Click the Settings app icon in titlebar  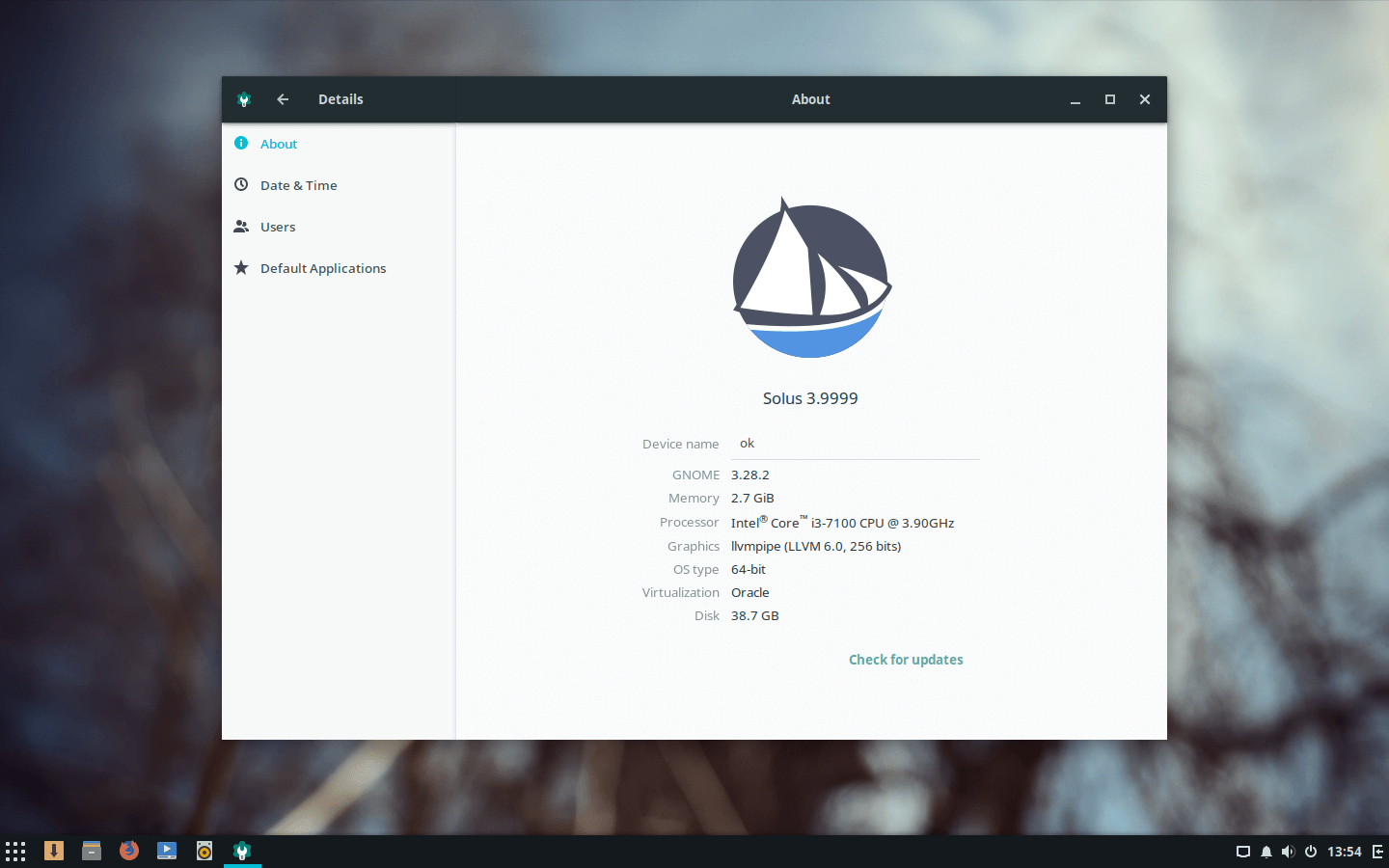pyautogui.click(x=244, y=99)
